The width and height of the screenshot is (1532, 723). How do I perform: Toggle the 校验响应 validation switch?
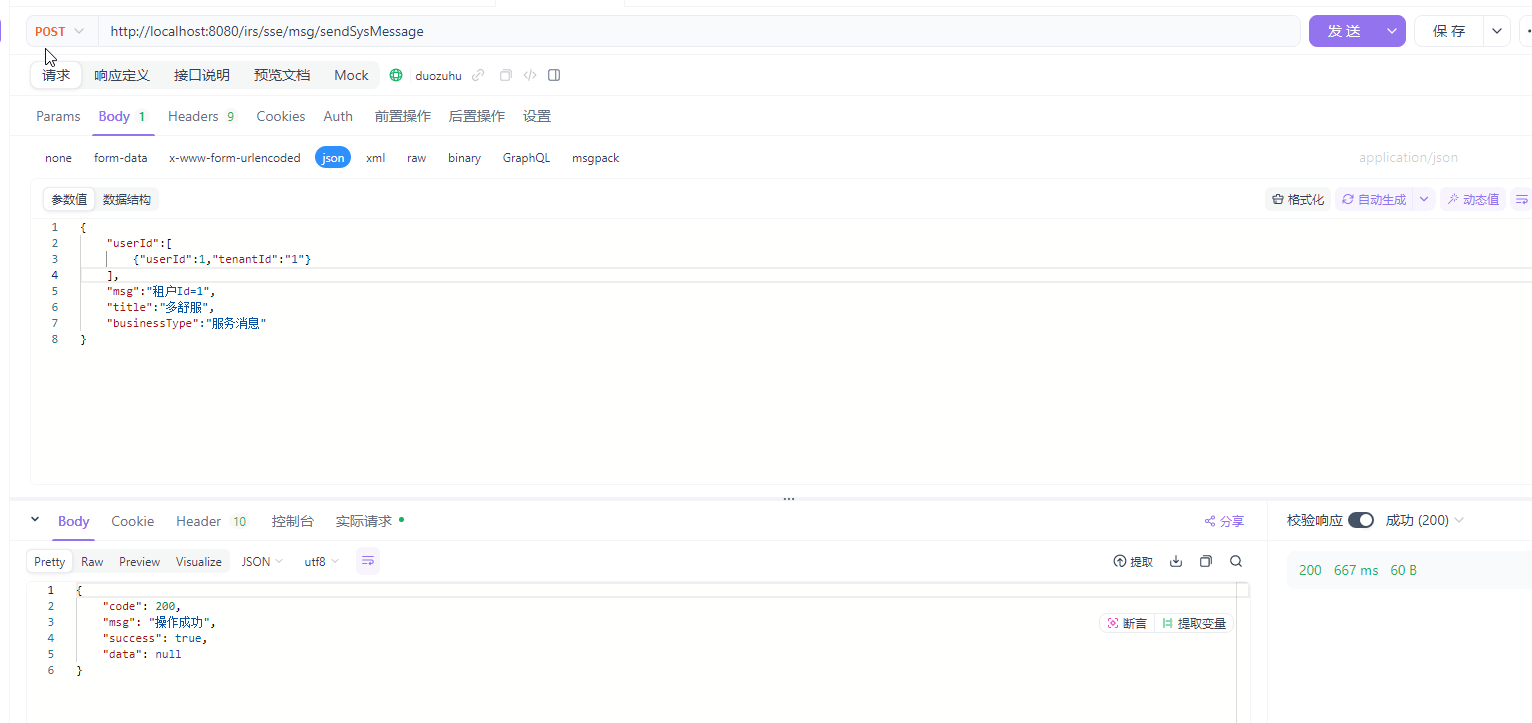pyautogui.click(x=1361, y=520)
